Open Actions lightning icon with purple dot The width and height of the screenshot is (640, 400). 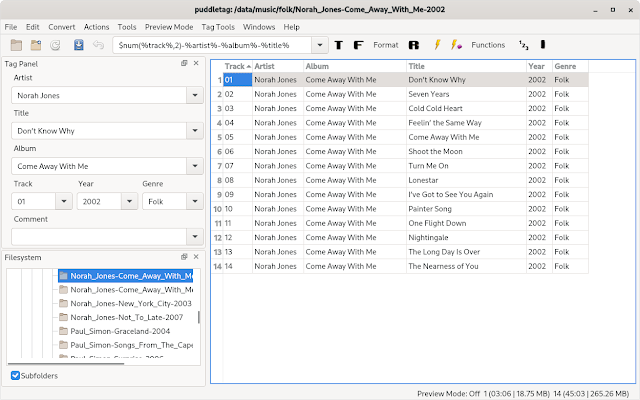point(456,44)
